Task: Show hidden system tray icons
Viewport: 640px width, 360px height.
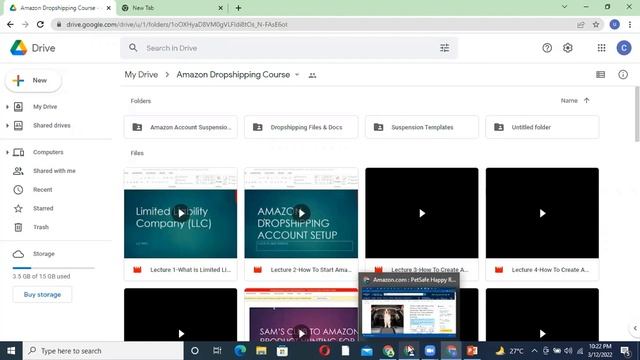Action: [534, 351]
